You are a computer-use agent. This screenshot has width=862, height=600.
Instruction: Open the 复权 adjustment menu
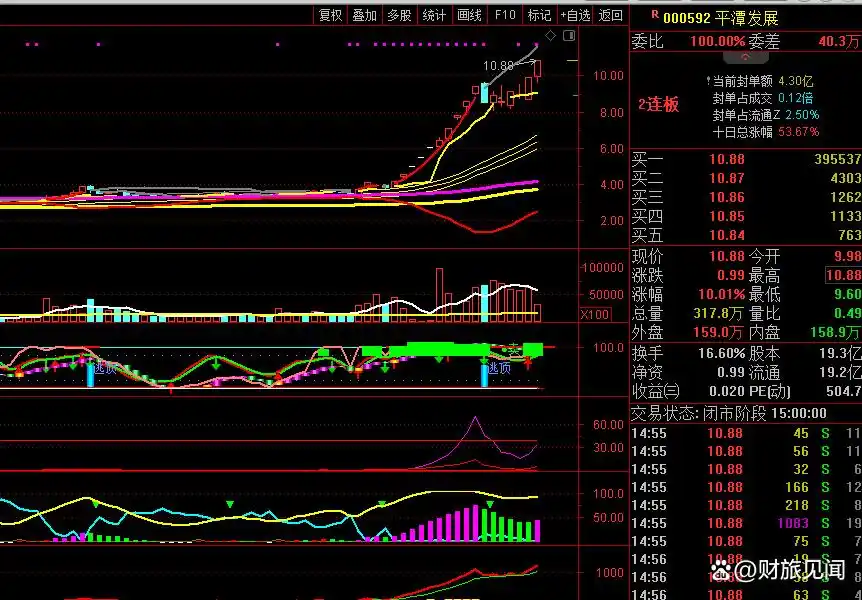(330, 15)
